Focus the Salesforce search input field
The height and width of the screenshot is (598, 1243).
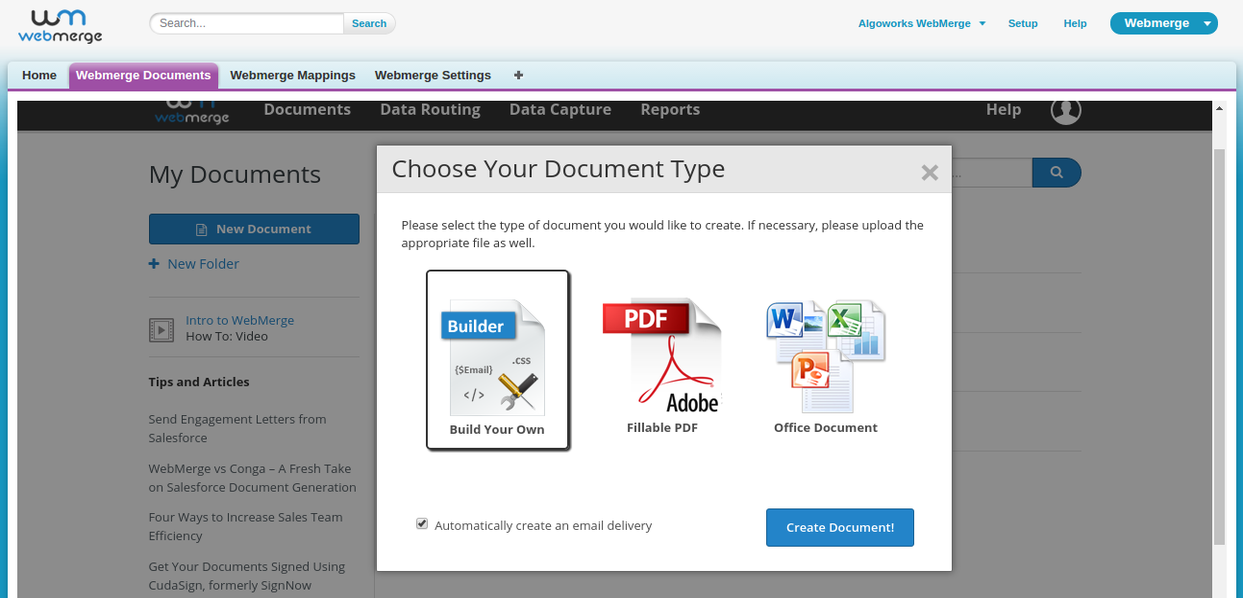(x=246, y=23)
